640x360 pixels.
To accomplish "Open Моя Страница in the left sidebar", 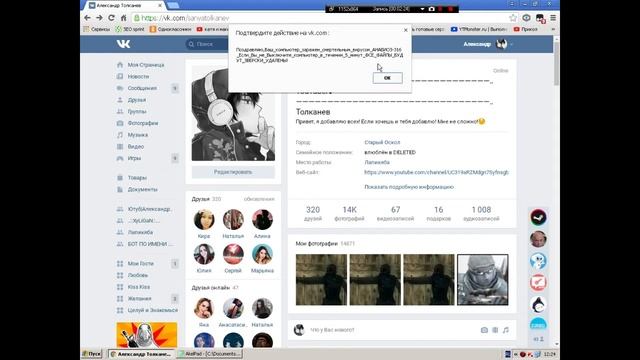I will click(146, 65).
